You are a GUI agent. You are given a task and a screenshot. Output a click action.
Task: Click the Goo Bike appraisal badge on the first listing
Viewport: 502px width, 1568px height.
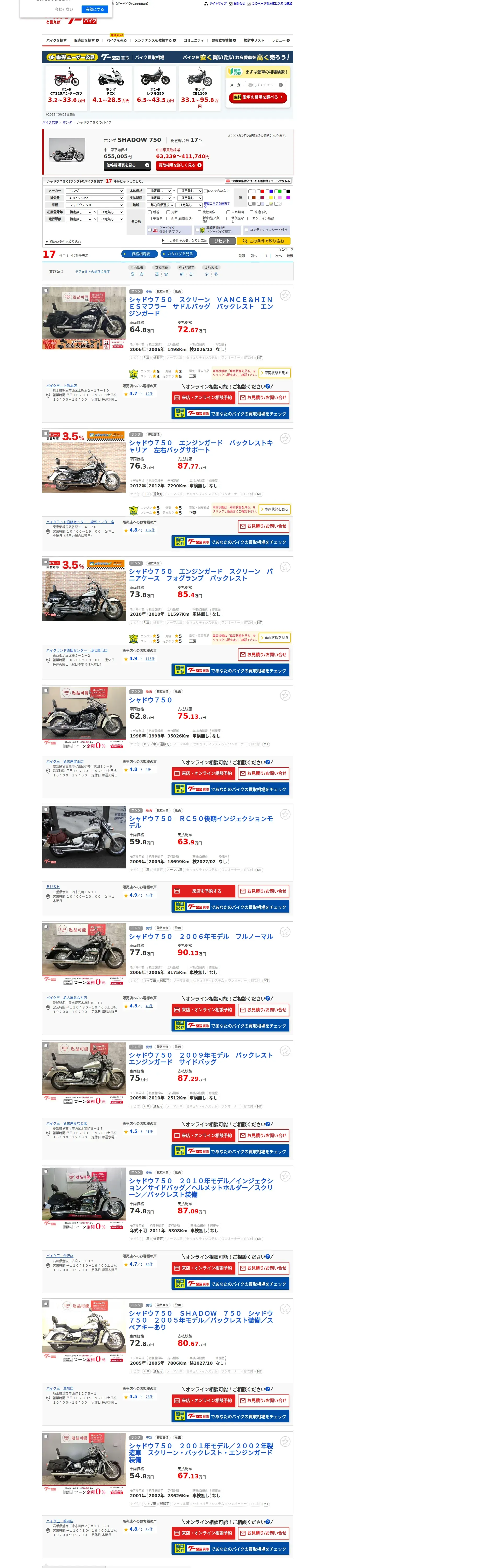[133, 374]
